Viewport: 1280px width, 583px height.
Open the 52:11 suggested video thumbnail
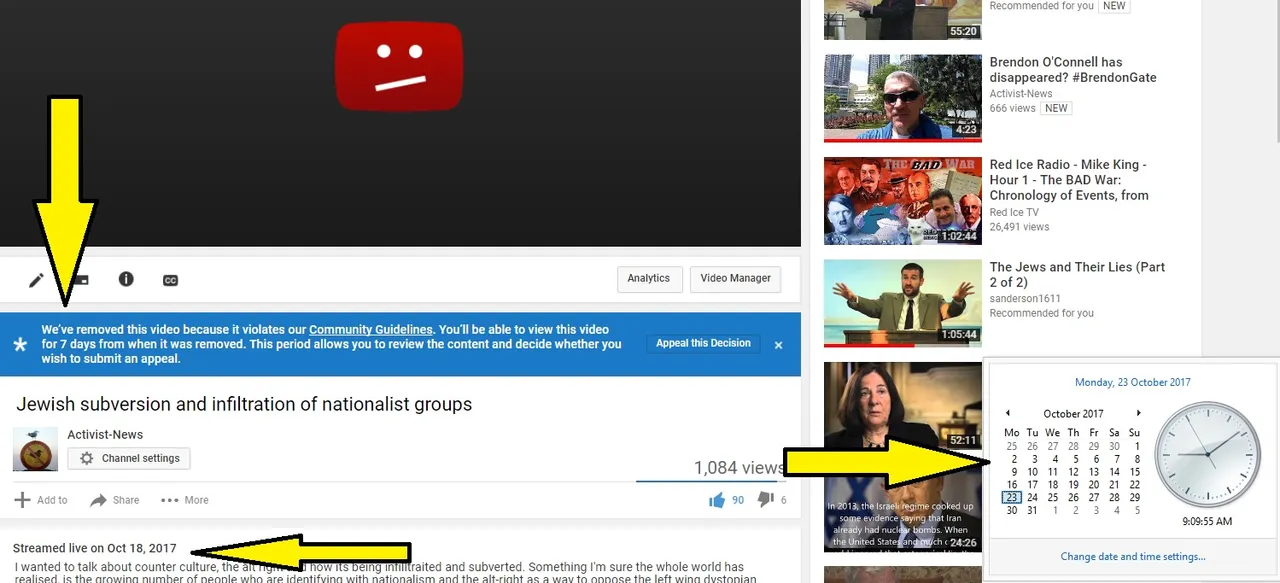(x=903, y=406)
